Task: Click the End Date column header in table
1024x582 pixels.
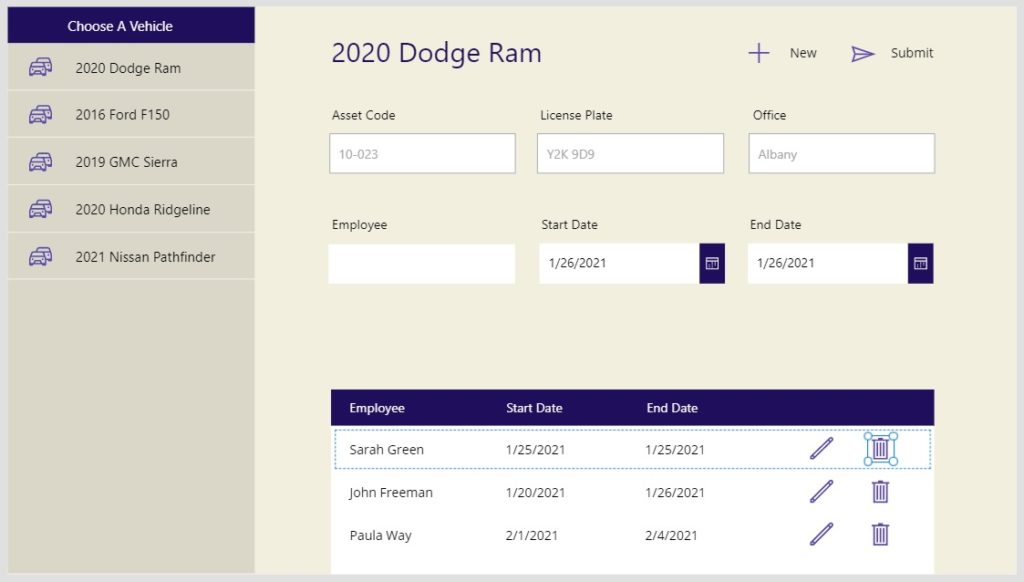Action: click(x=672, y=408)
